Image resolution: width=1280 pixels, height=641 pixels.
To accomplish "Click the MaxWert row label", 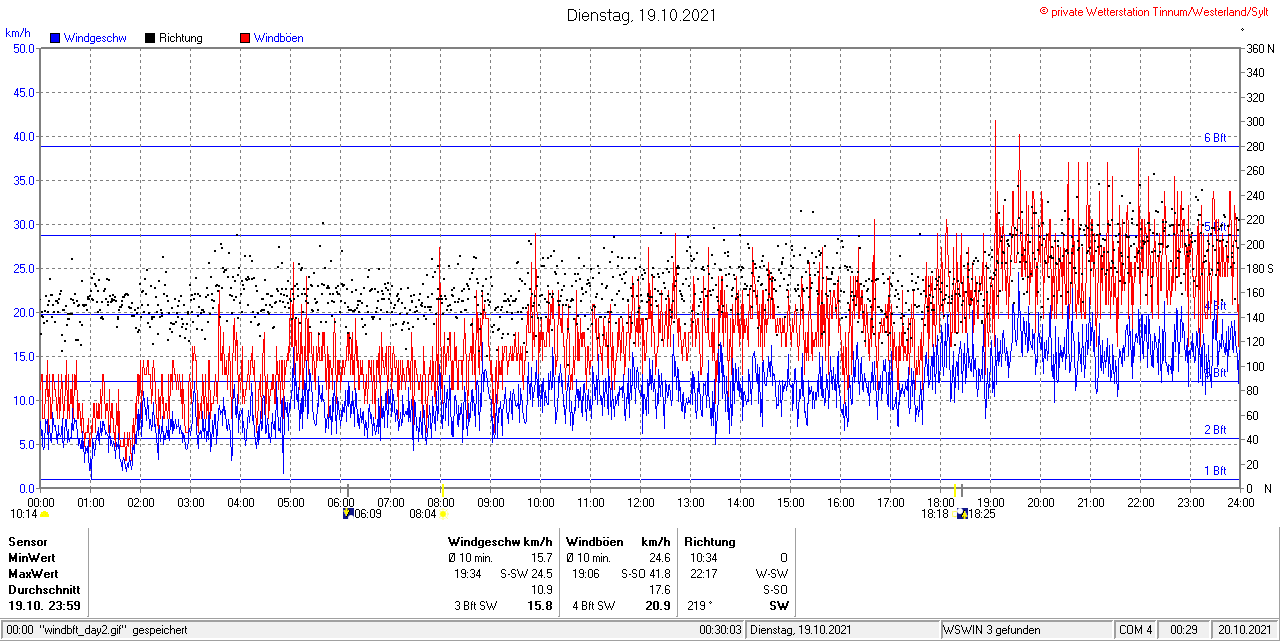I will point(34,574).
